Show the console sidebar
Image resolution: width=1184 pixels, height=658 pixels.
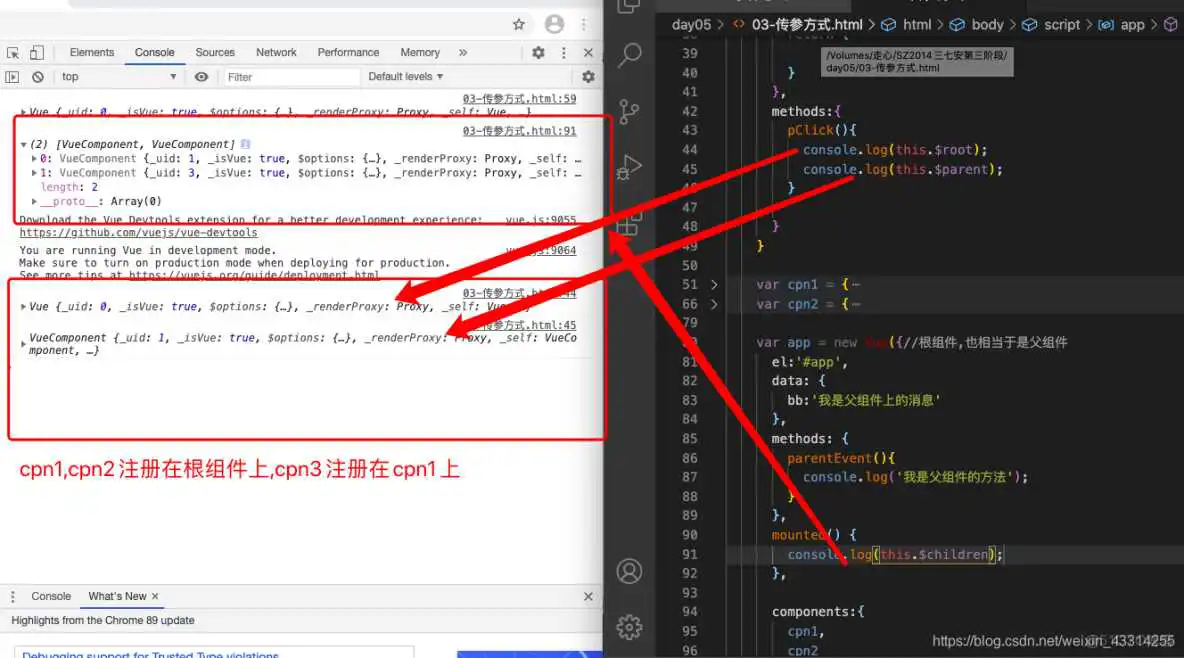pos(12,76)
